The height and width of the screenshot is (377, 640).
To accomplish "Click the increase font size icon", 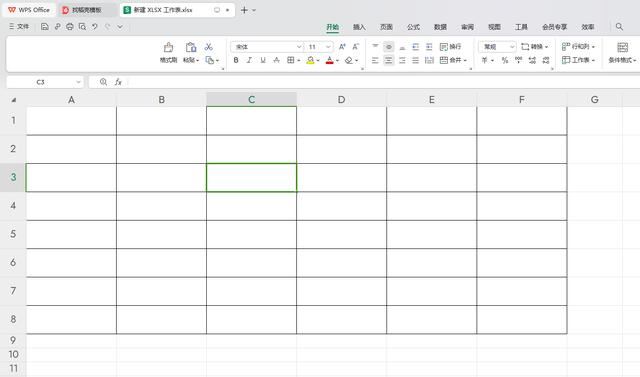I will point(342,47).
